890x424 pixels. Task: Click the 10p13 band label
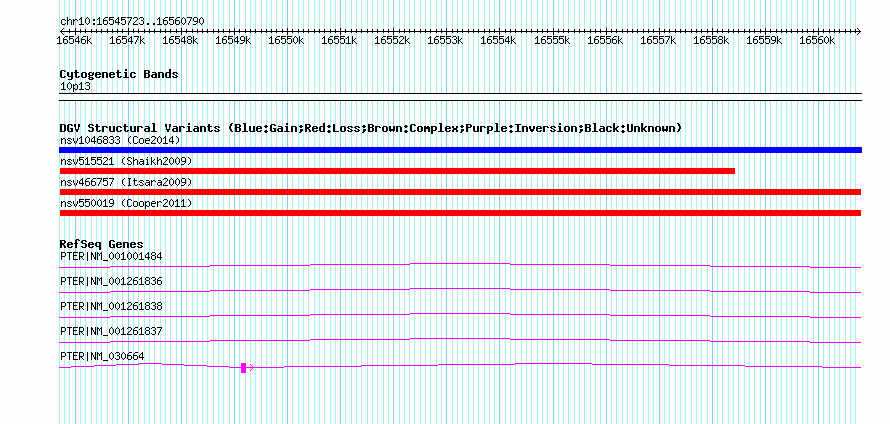75,87
